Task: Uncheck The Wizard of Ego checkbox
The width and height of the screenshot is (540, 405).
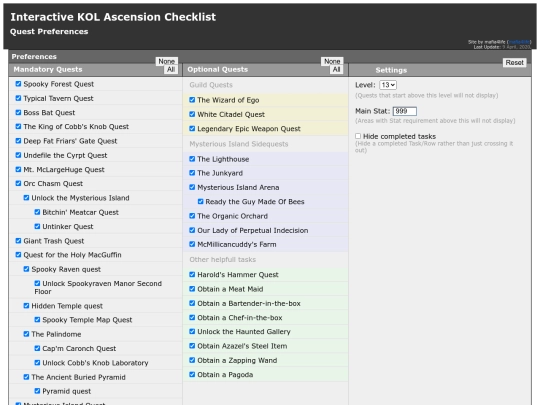Action: 192,100
